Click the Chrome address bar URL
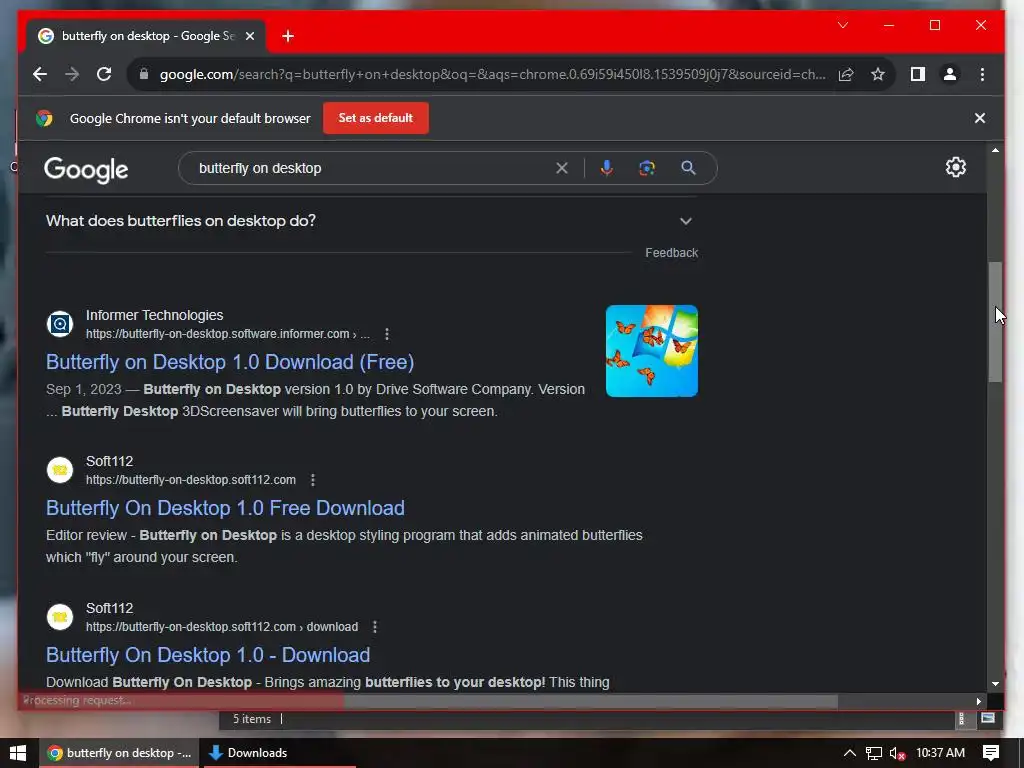The image size is (1024, 768). point(492,74)
